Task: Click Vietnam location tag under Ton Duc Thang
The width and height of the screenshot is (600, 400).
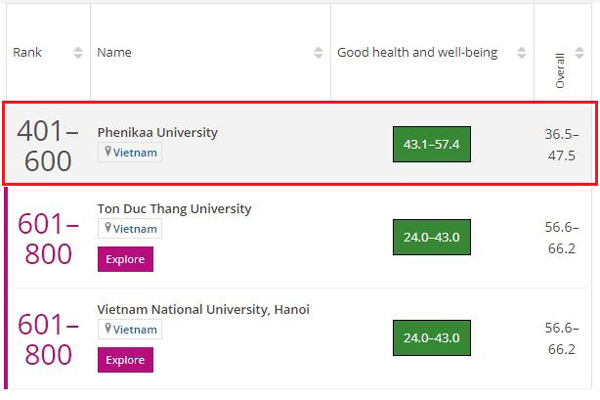Action: point(130,229)
